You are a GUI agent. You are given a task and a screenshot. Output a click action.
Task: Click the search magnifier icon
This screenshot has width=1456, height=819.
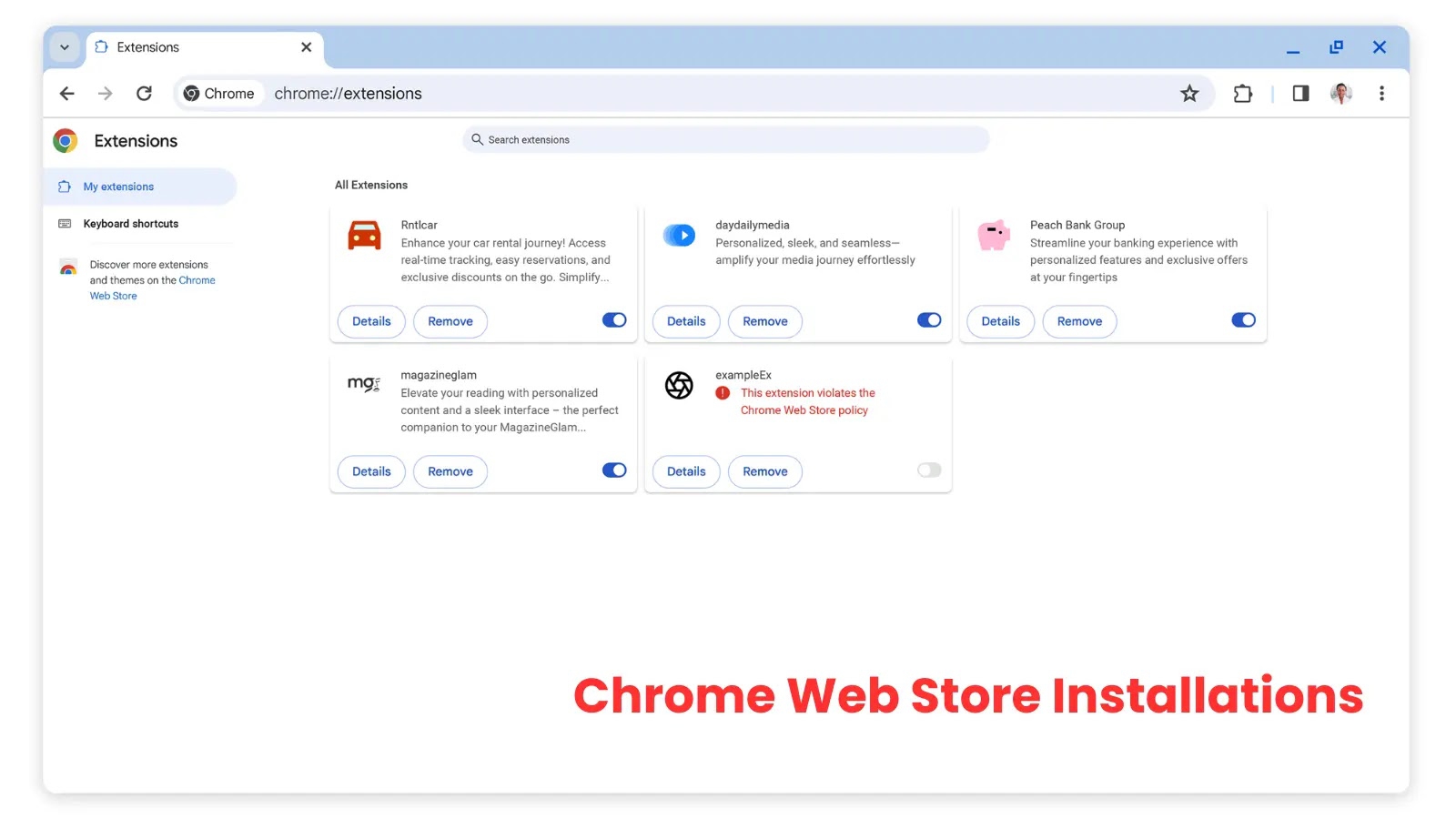click(x=477, y=139)
